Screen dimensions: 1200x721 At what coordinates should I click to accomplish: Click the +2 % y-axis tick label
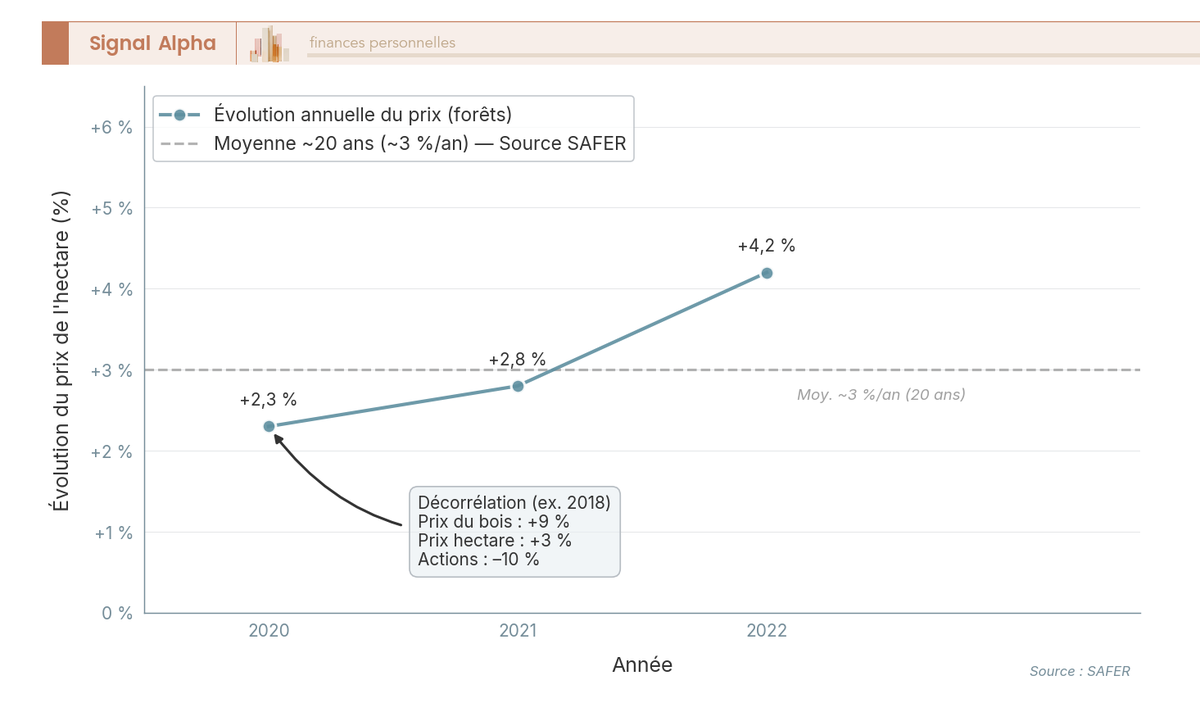pos(111,452)
